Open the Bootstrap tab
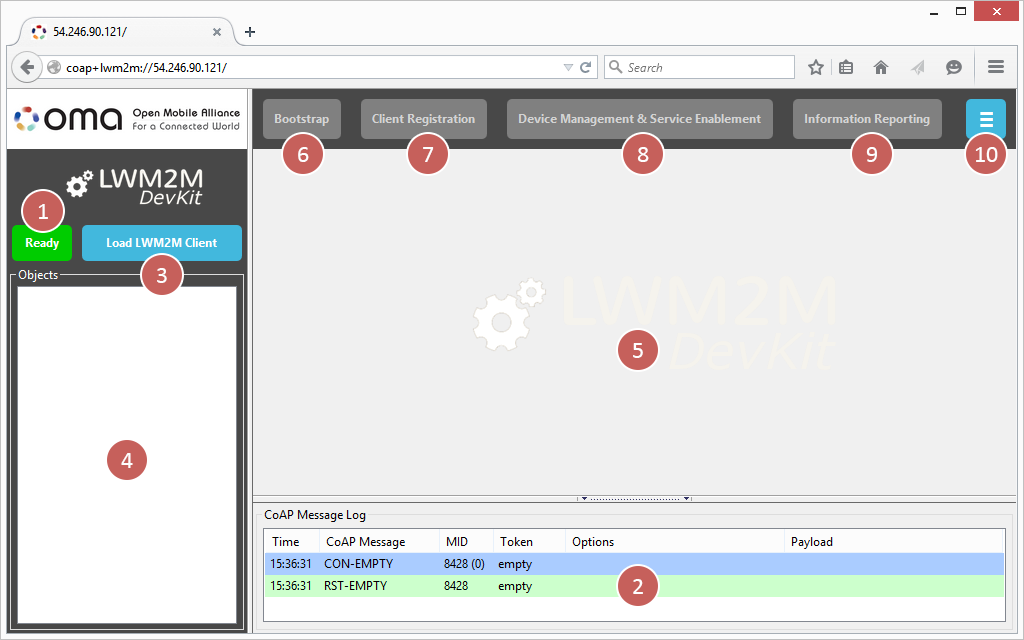 point(302,119)
